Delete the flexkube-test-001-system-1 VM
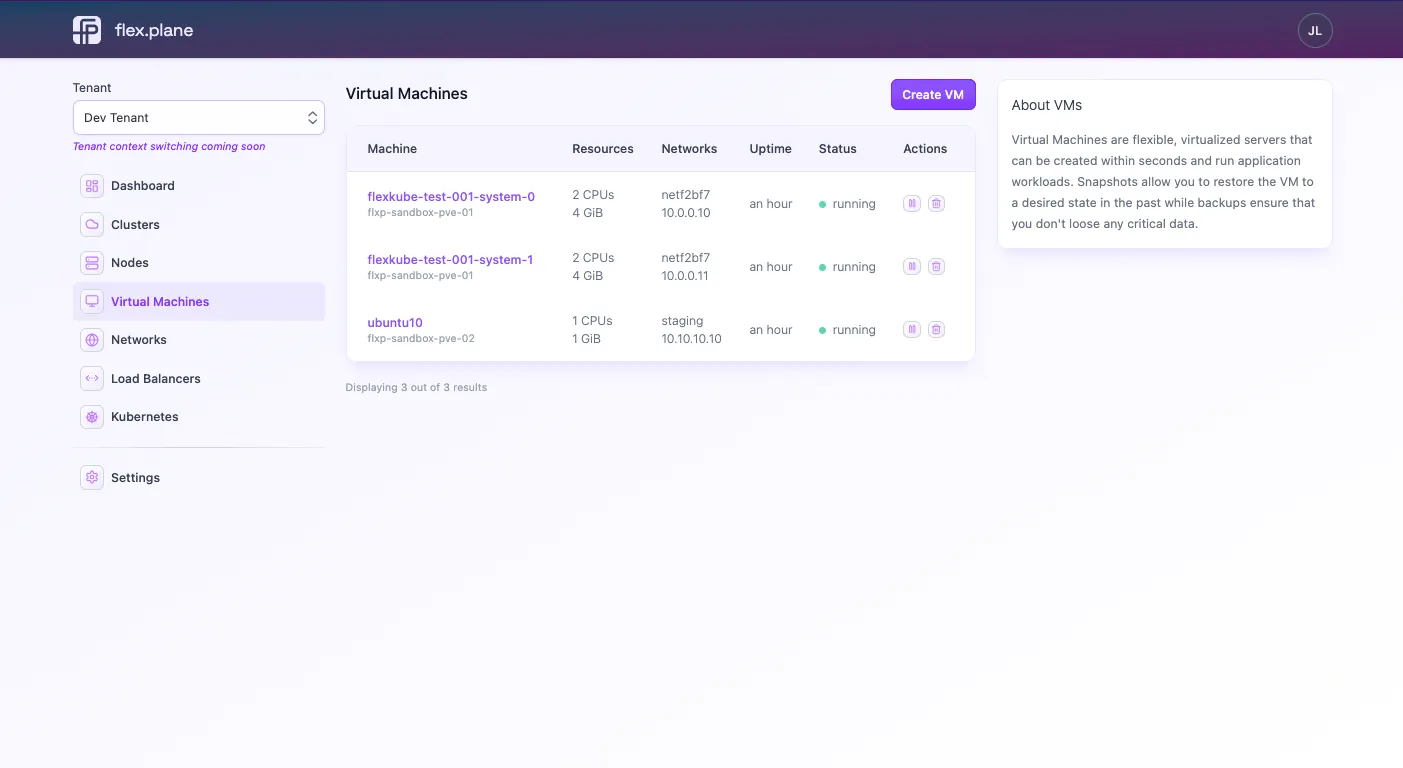This screenshot has width=1403, height=768. (936, 266)
